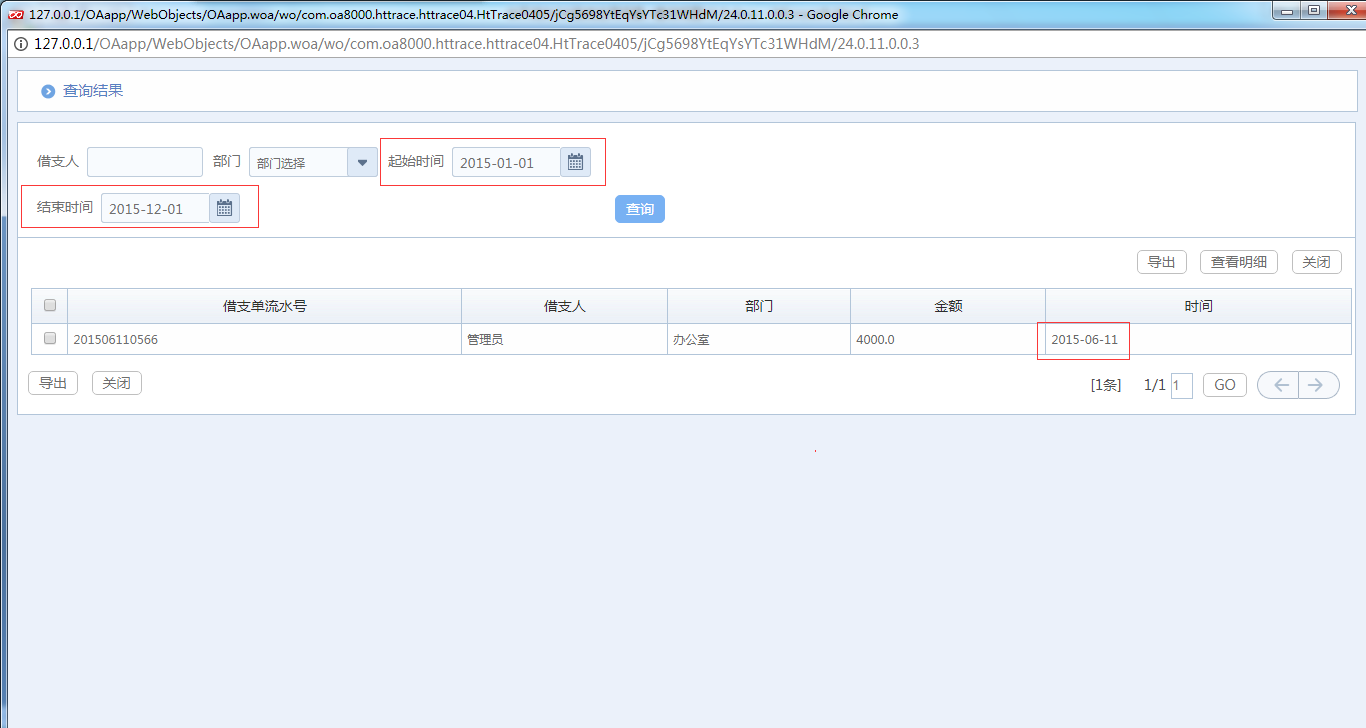Expand the department selection dropdown arrow
Image resolution: width=1366 pixels, height=728 pixels.
click(x=362, y=162)
